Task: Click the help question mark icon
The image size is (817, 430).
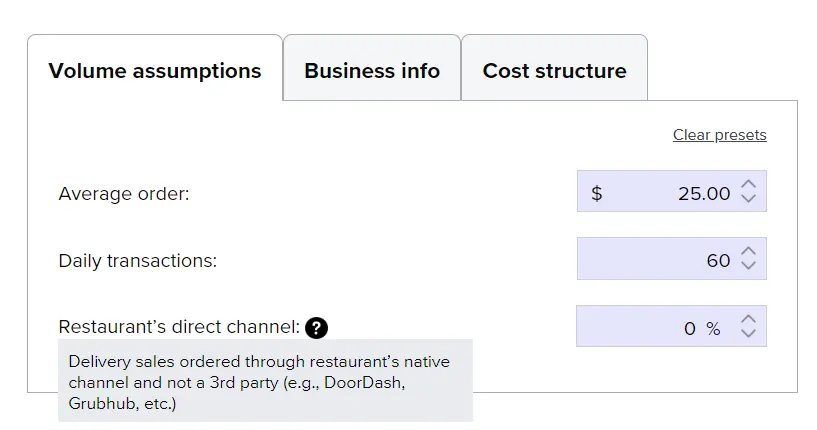Action: click(317, 327)
